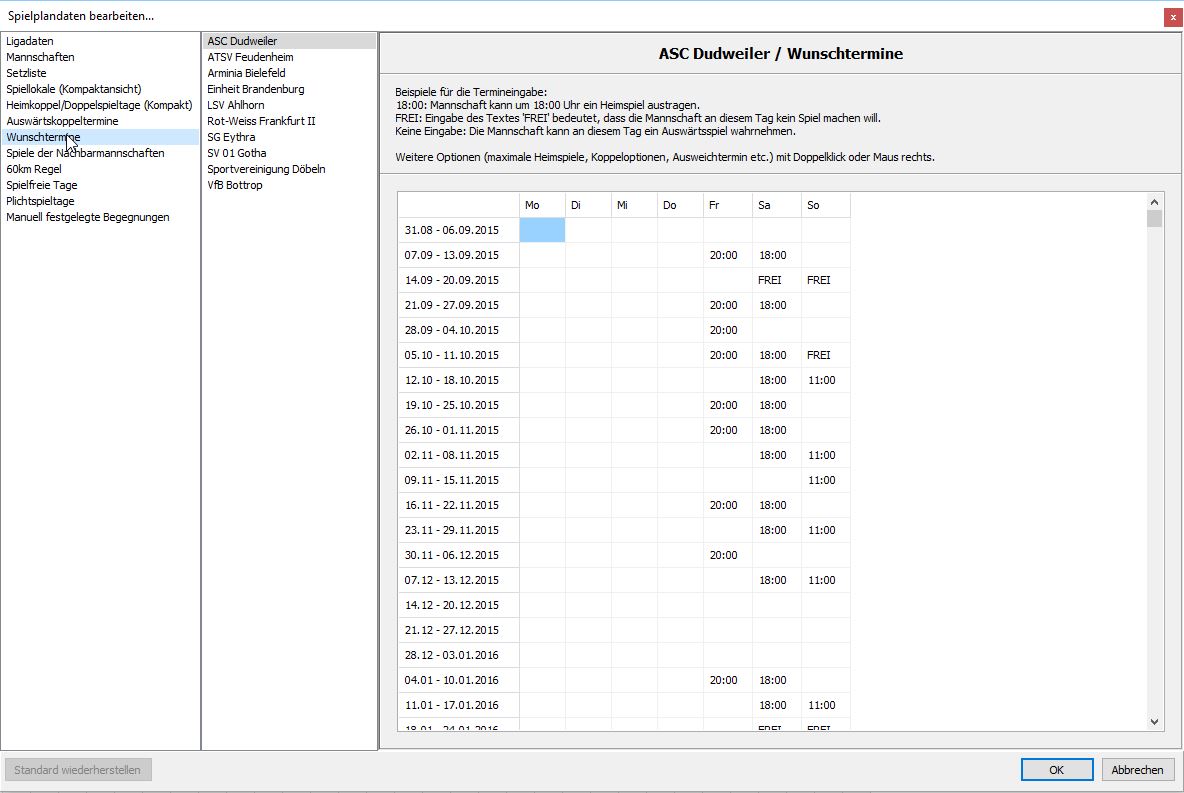The width and height of the screenshot is (1184, 793).
Task: Open the Ligadaten section
Action: [x=30, y=41]
